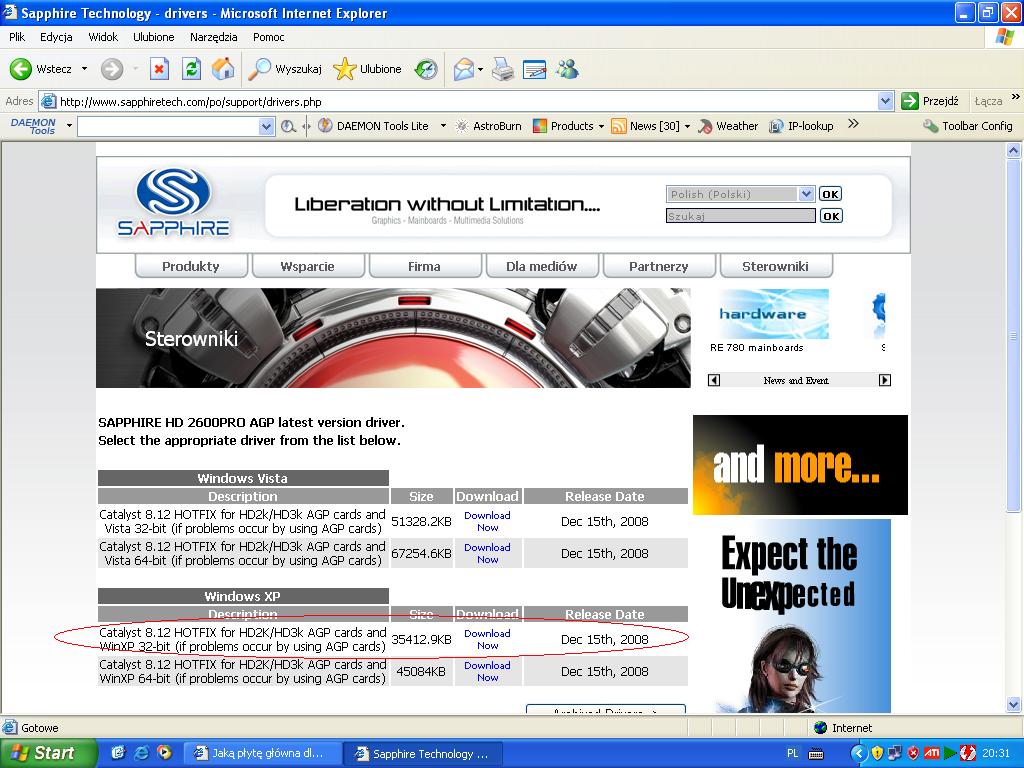Download Vista 32-bit Catalyst 8.12 driver

(487, 521)
